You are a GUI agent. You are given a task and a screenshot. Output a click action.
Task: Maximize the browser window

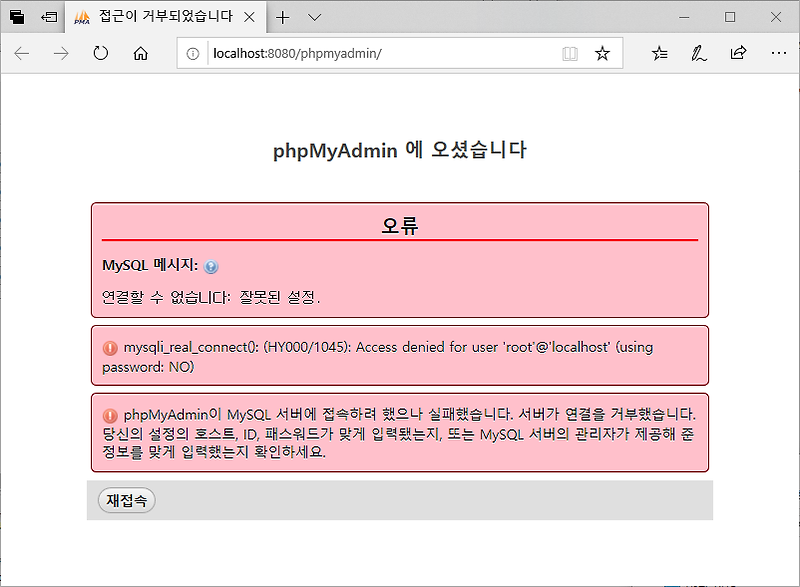coord(730,17)
